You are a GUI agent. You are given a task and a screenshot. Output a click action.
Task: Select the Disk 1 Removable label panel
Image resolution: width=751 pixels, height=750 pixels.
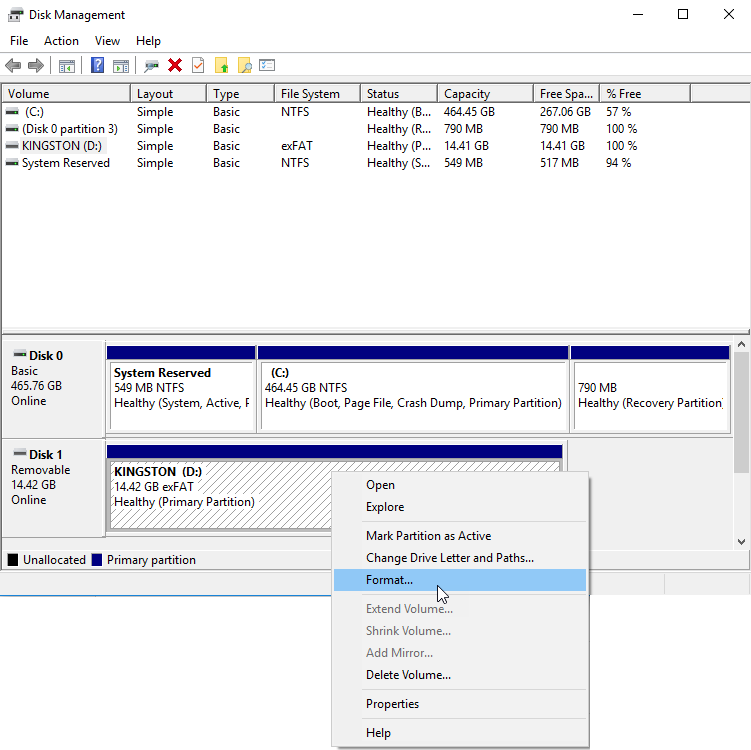coord(54,488)
